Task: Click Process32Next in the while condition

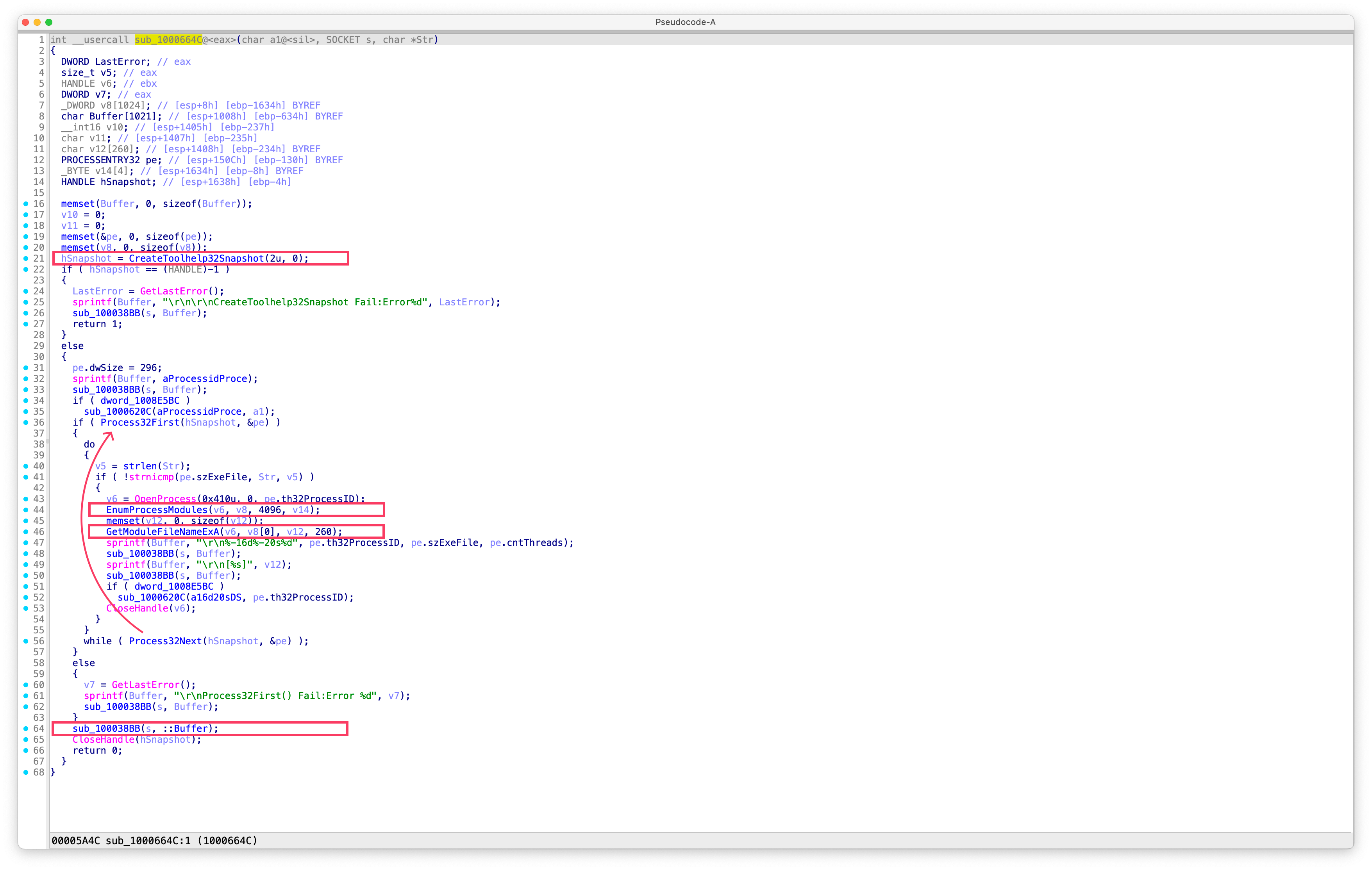Action: (165, 641)
